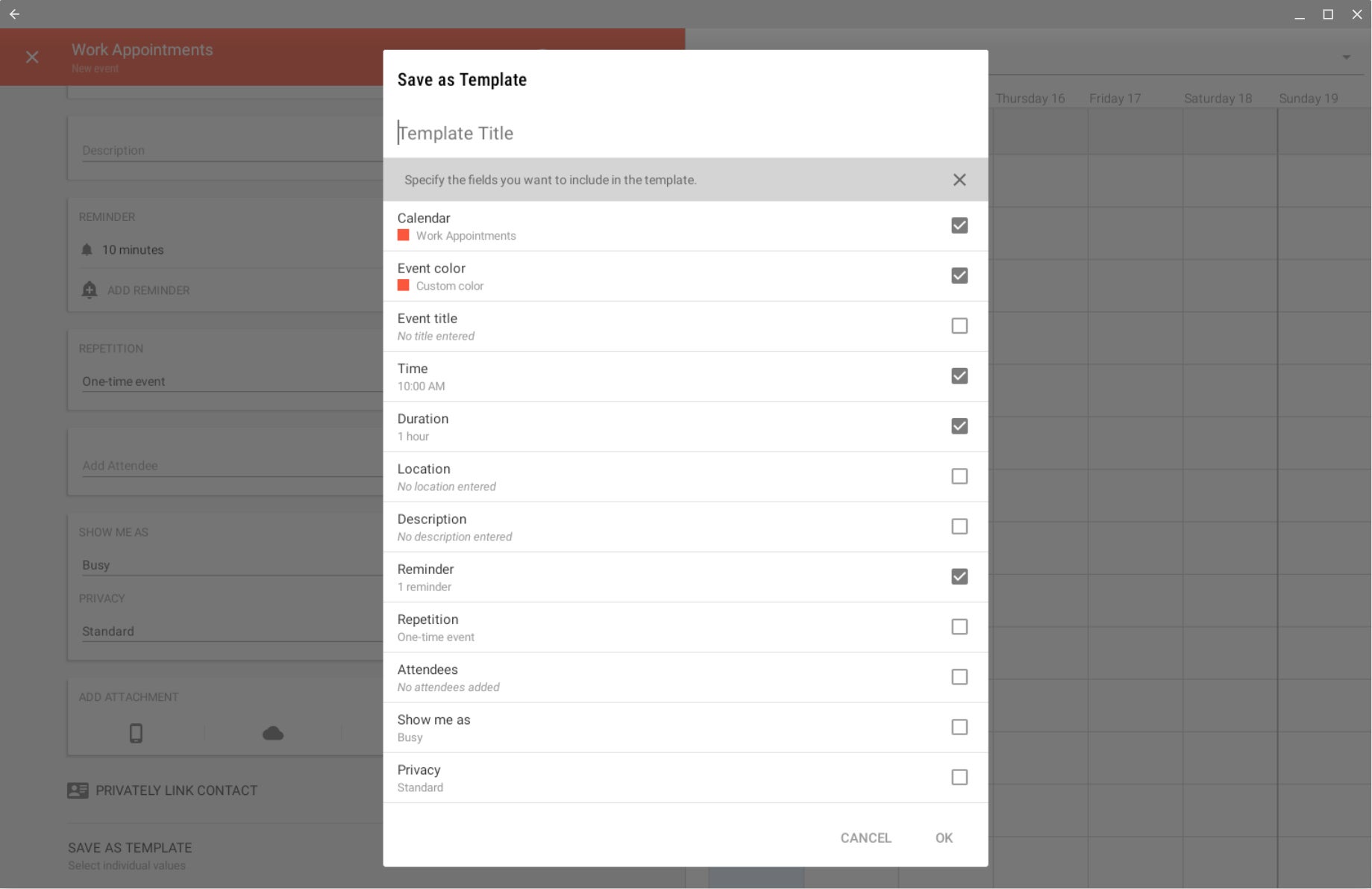Click ADD REMINDER in background form
The height and width of the screenshot is (889, 1372).
[148, 290]
